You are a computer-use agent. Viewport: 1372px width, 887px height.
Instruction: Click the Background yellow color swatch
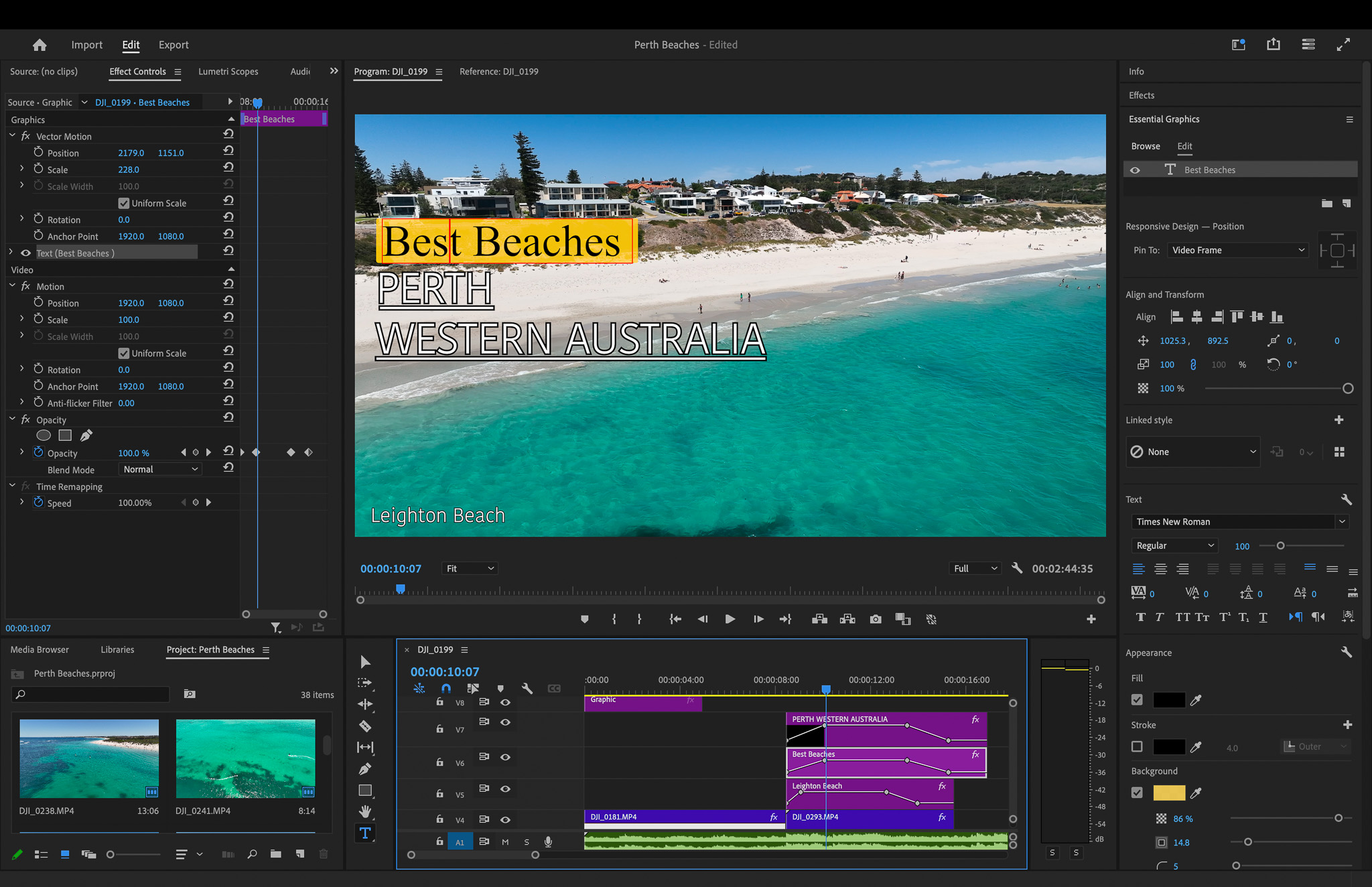pos(1169,793)
